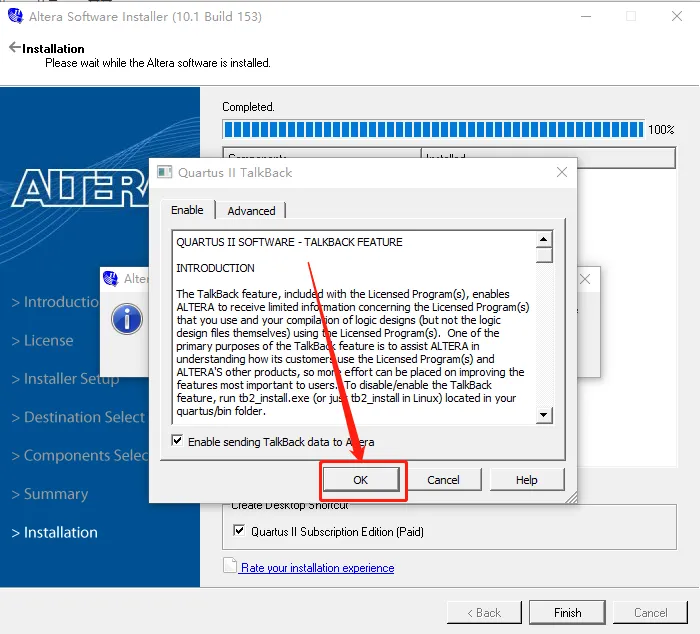700x634 pixels.
Task: Click the back arrow beside Installation heading
Action: point(14,47)
